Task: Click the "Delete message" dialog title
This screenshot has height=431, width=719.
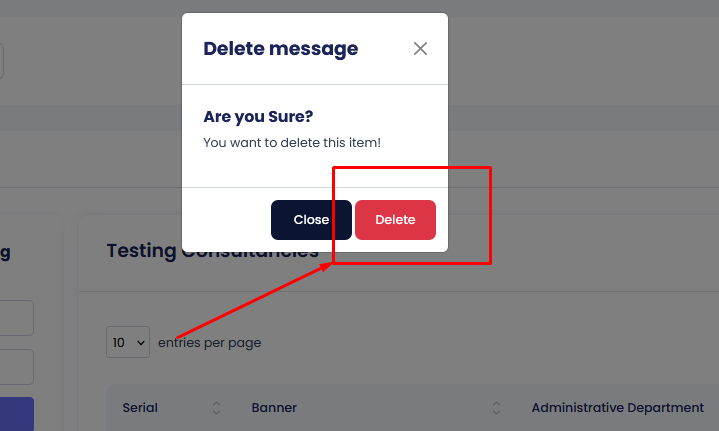Action: pyautogui.click(x=280, y=48)
